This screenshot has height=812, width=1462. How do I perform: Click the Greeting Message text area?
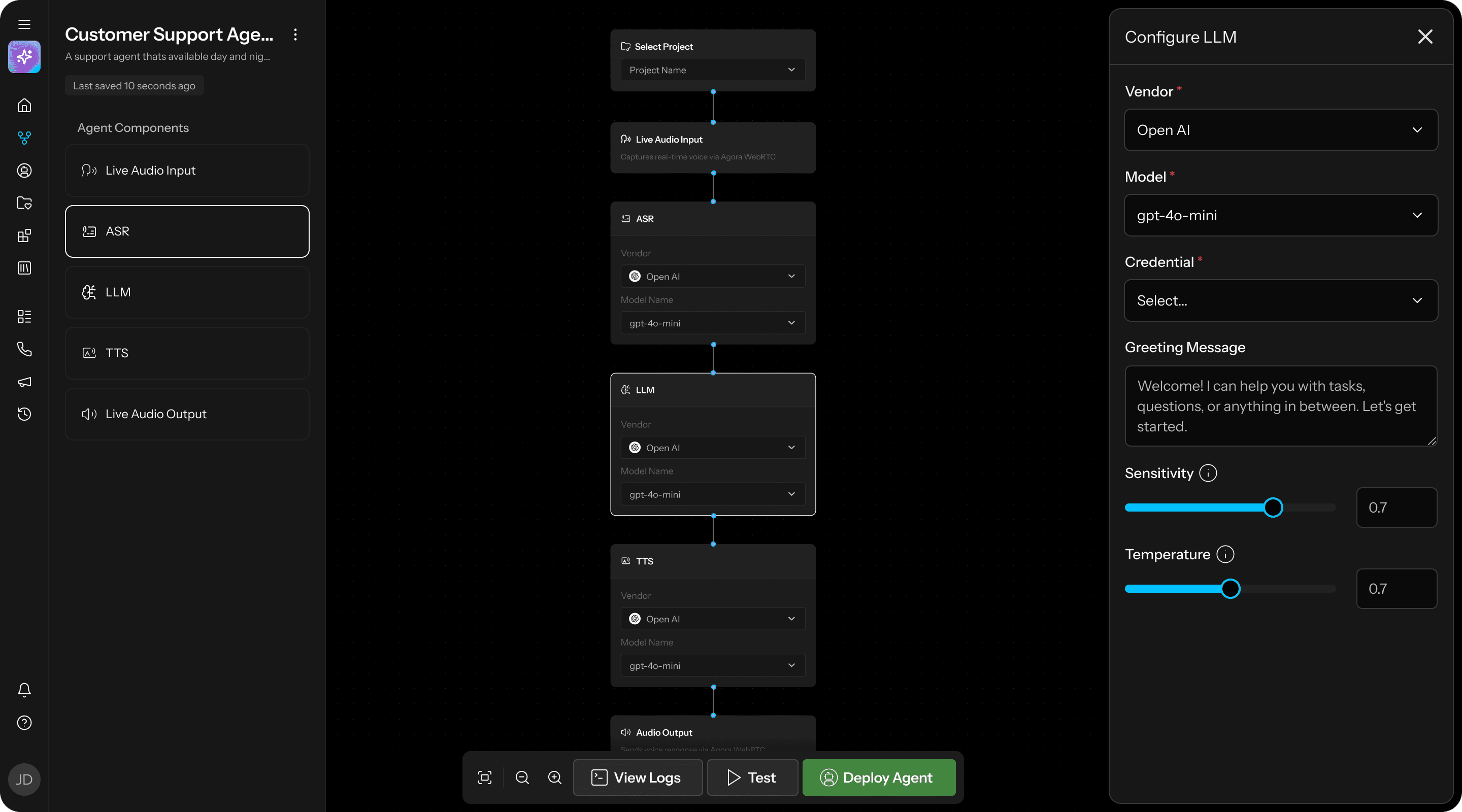click(1280, 407)
